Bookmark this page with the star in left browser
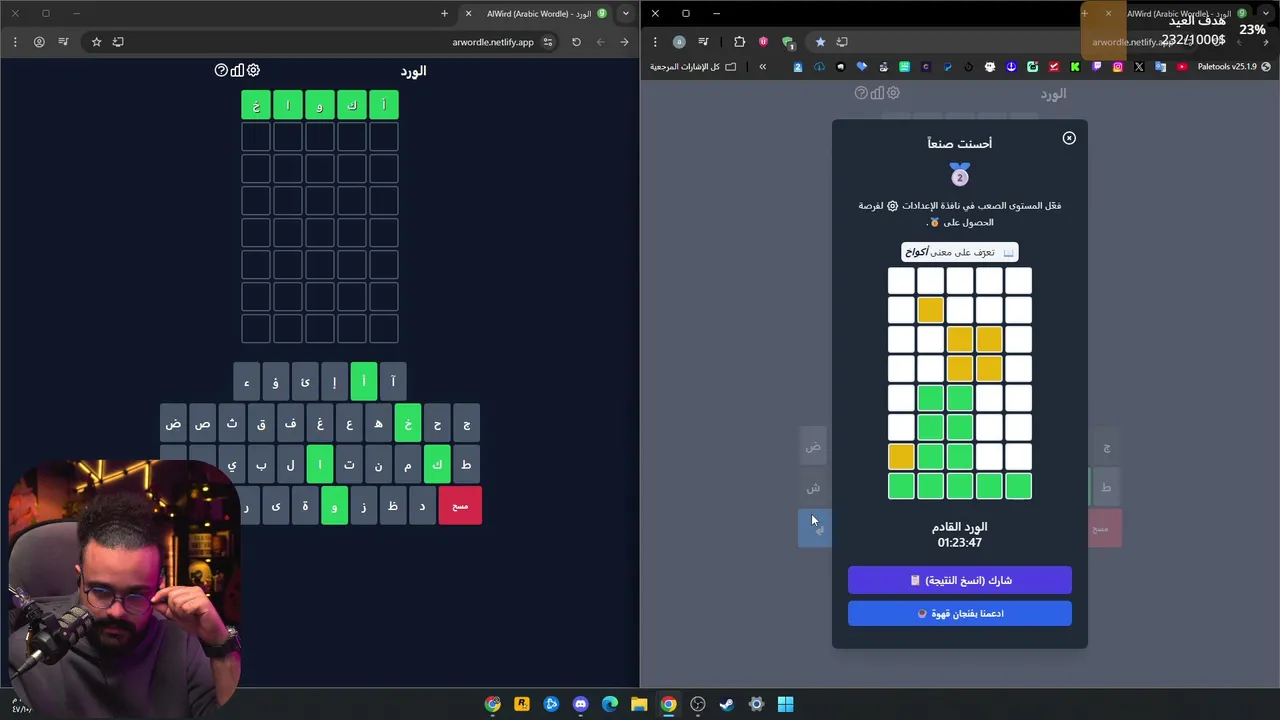This screenshot has width=1280, height=720. (x=96, y=42)
